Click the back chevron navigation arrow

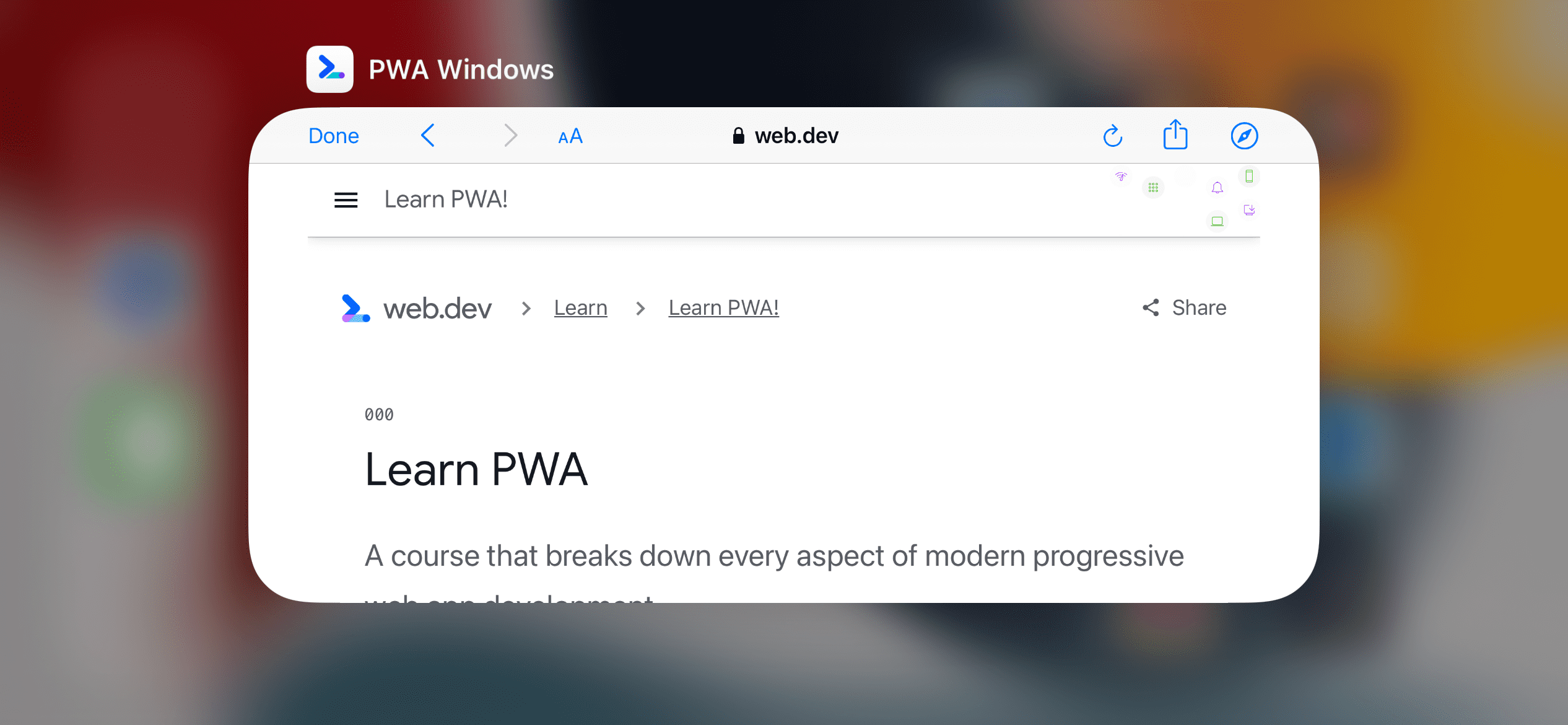click(x=429, y=135)
